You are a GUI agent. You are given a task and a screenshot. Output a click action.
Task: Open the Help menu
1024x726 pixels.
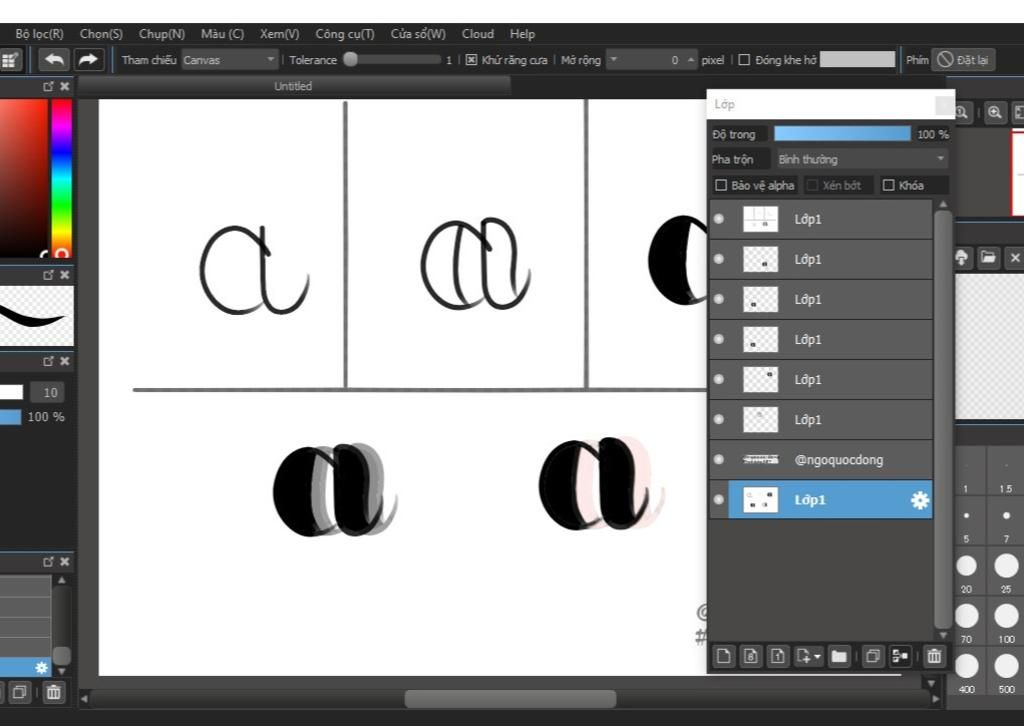[x=522, y=34]
